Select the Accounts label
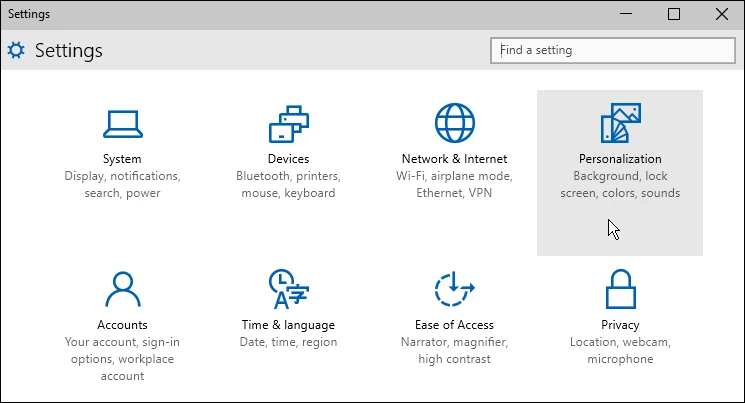This screenshot has height=403, width=745. tap(122, 325)
